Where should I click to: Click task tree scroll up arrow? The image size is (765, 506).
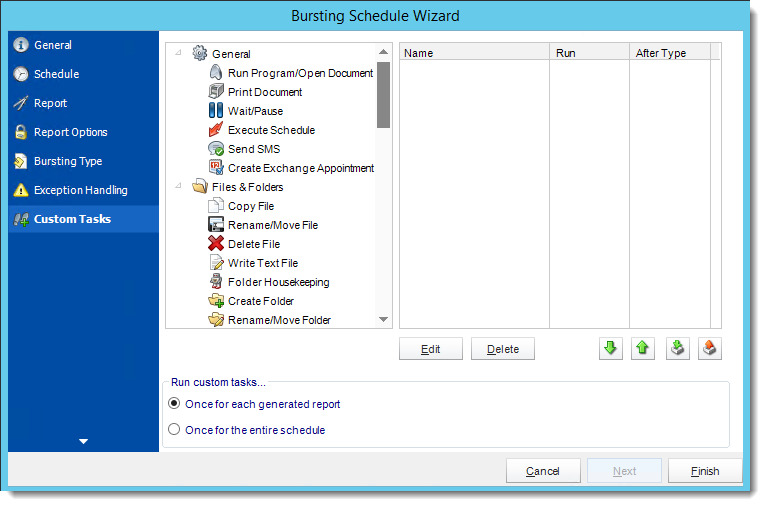383,52
